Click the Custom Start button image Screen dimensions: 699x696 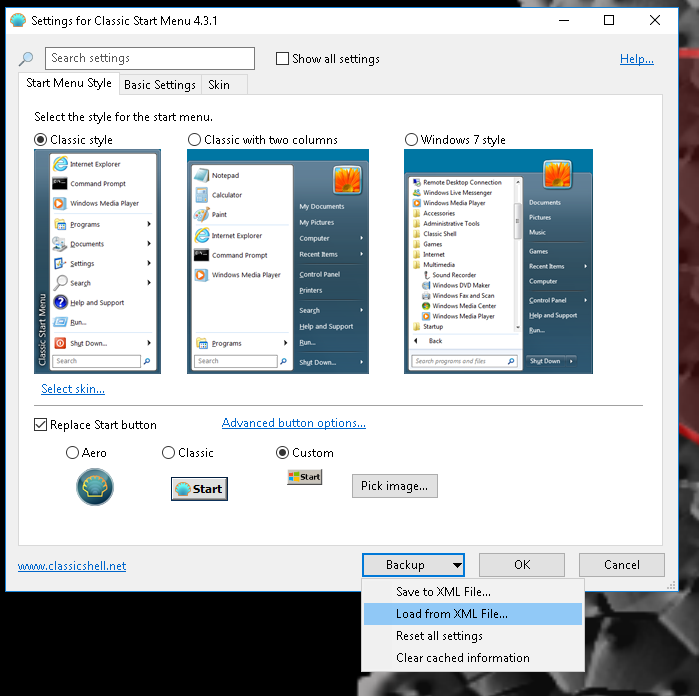(304, 477)
